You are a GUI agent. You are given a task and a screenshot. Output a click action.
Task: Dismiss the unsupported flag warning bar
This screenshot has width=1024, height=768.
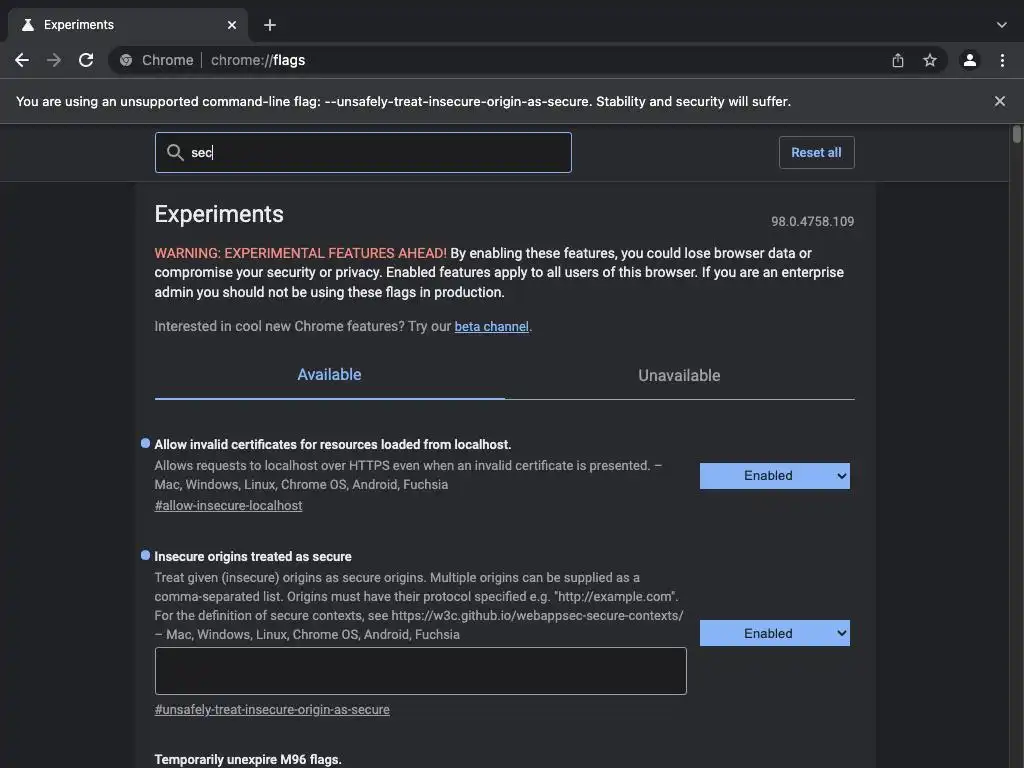(x=999, y=101)
